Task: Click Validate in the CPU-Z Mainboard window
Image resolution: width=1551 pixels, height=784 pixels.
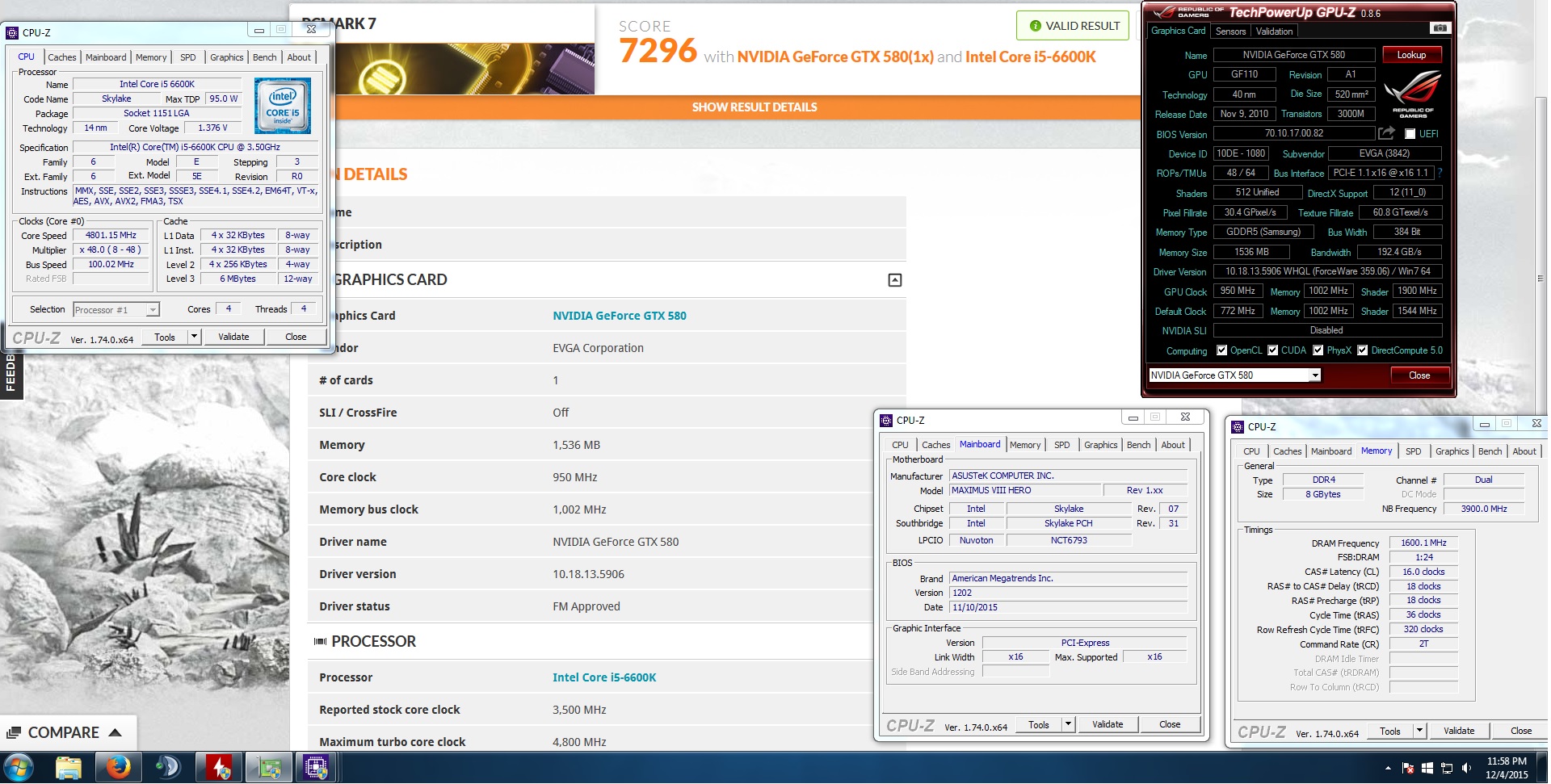Action: [1108, 724]
